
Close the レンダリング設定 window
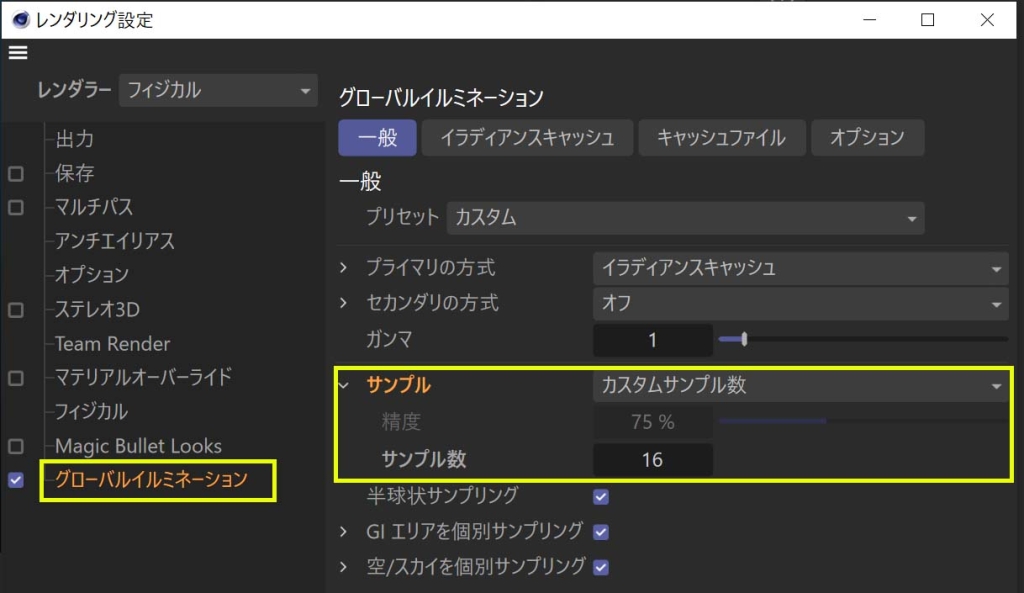(x=987, y=20)
